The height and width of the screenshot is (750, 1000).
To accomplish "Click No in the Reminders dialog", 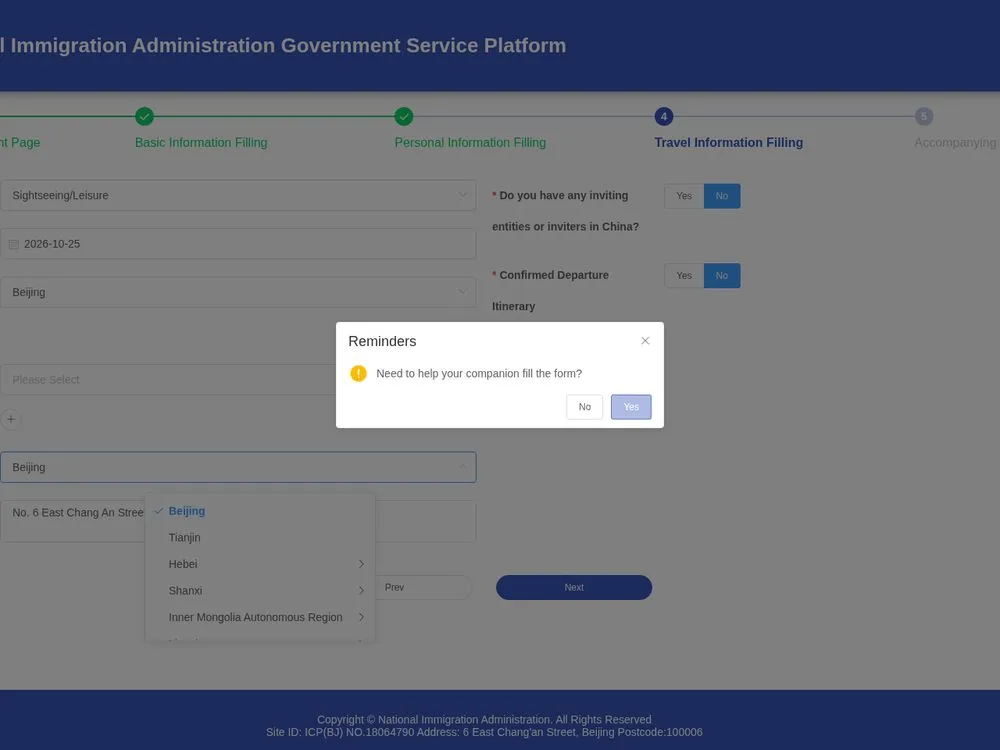I will point(584,407).
